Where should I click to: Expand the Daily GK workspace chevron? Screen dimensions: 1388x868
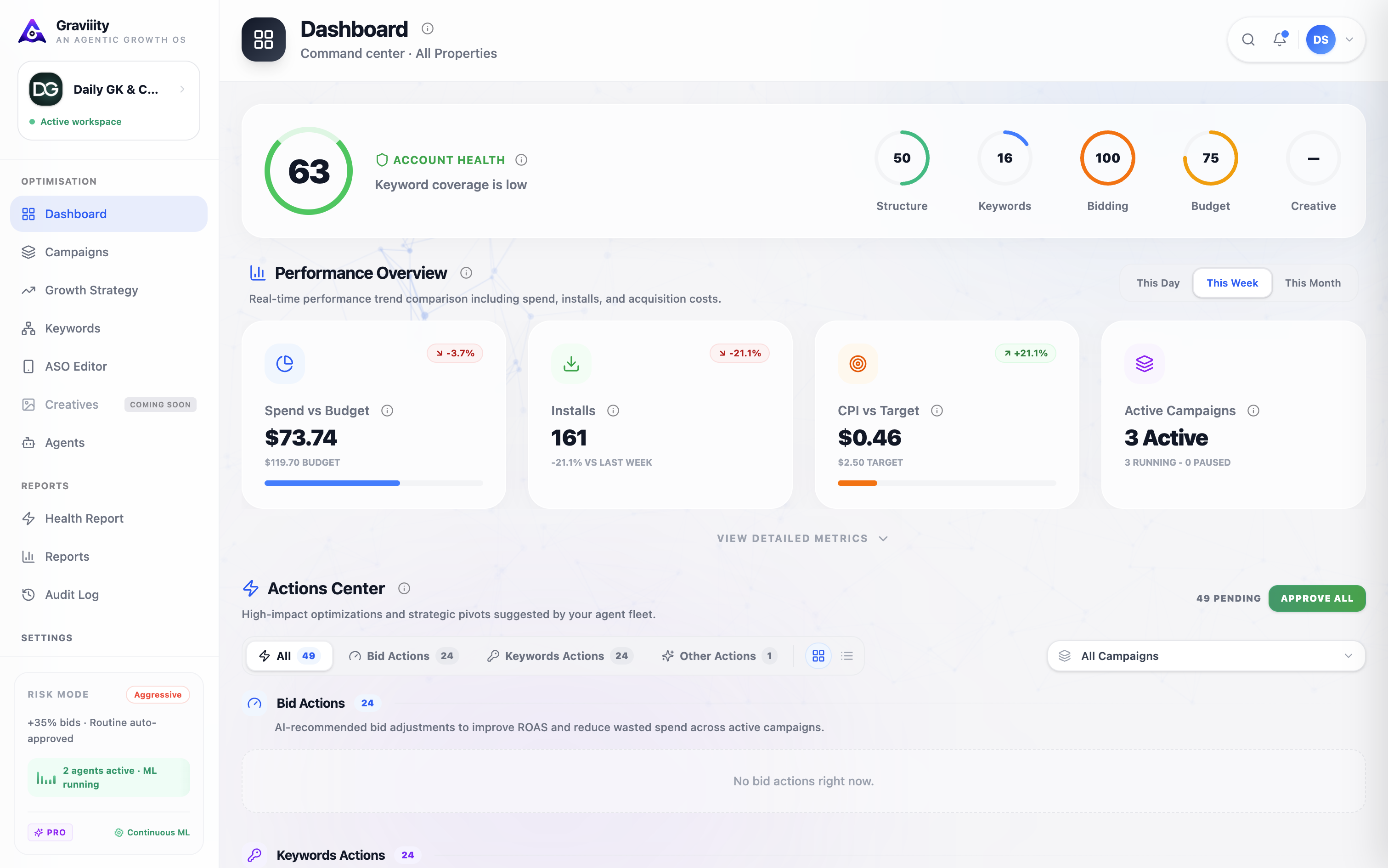coord(182,89)
